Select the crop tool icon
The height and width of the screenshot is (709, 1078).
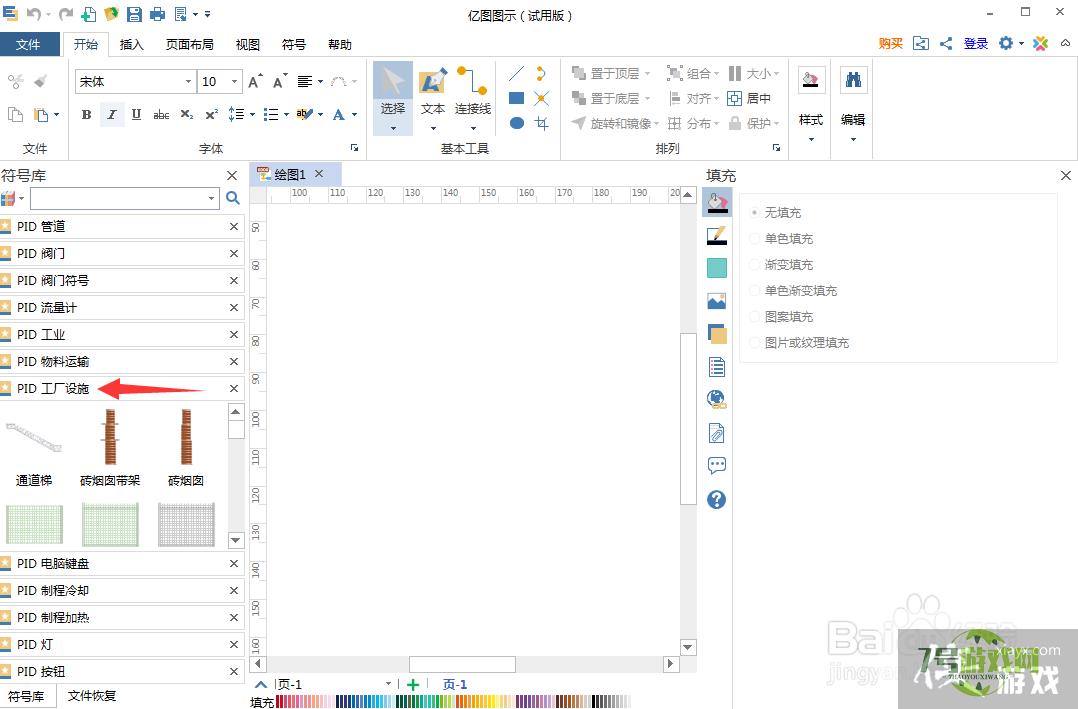[542, 123]
